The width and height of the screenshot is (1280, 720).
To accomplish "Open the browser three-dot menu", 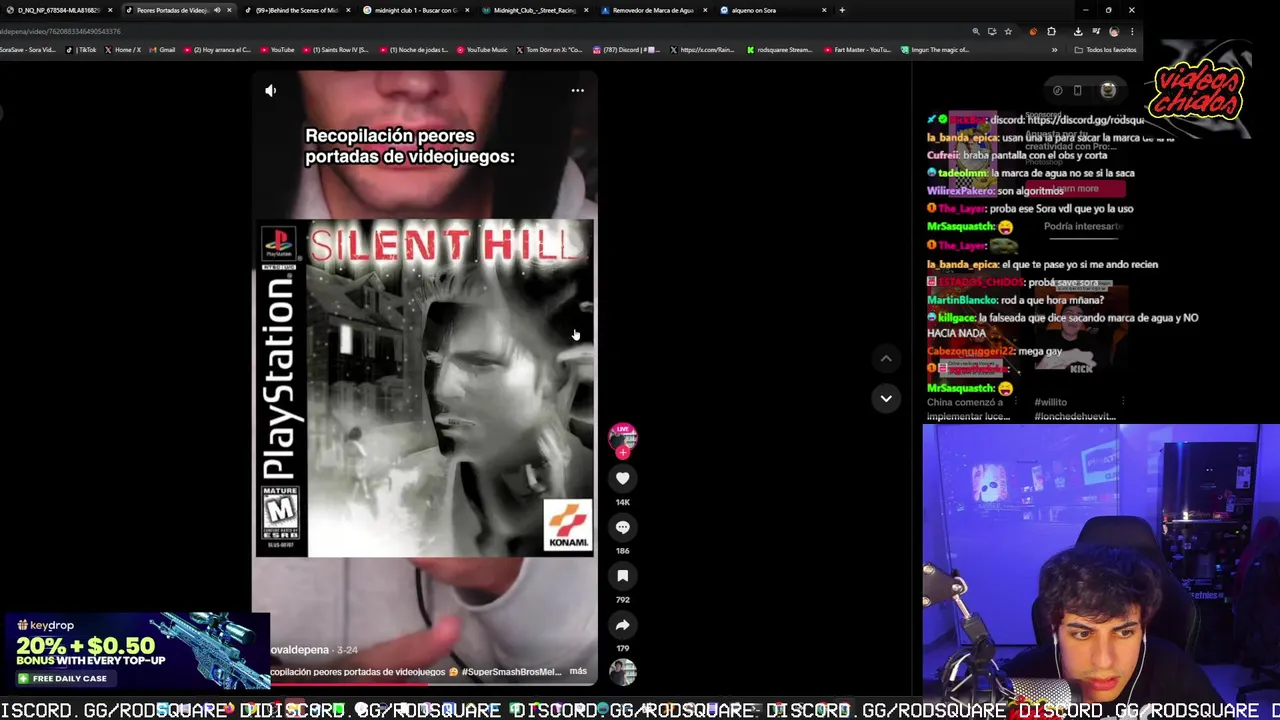I will tap(1131, 31).
